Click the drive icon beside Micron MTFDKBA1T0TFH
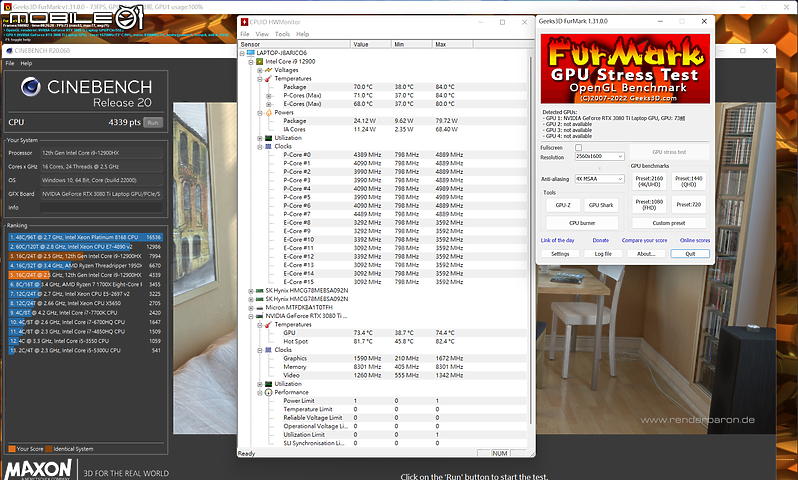Viewport: 798px width, 480px height. 260,307
